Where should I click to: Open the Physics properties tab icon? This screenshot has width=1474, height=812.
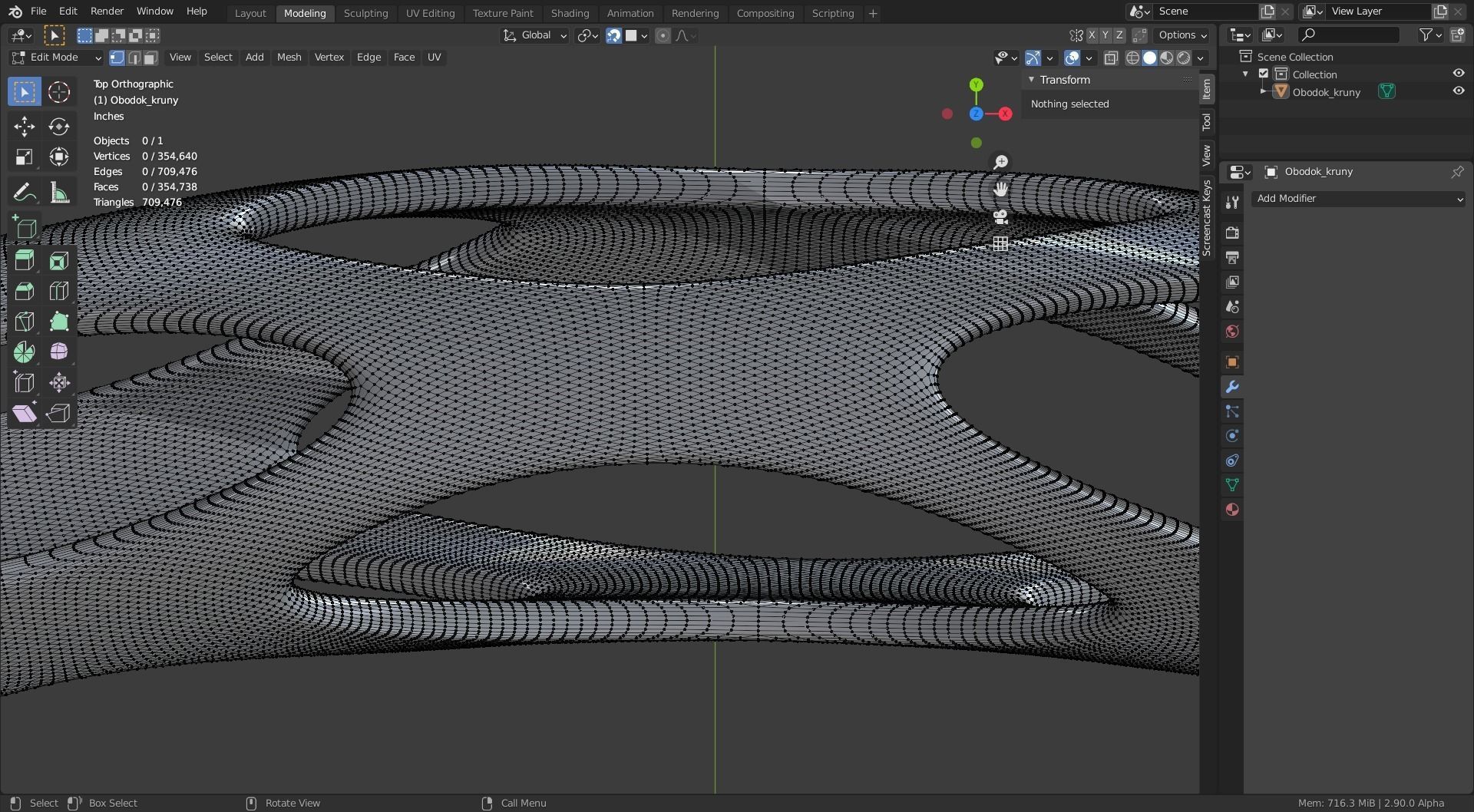(x=1232, y=436)
